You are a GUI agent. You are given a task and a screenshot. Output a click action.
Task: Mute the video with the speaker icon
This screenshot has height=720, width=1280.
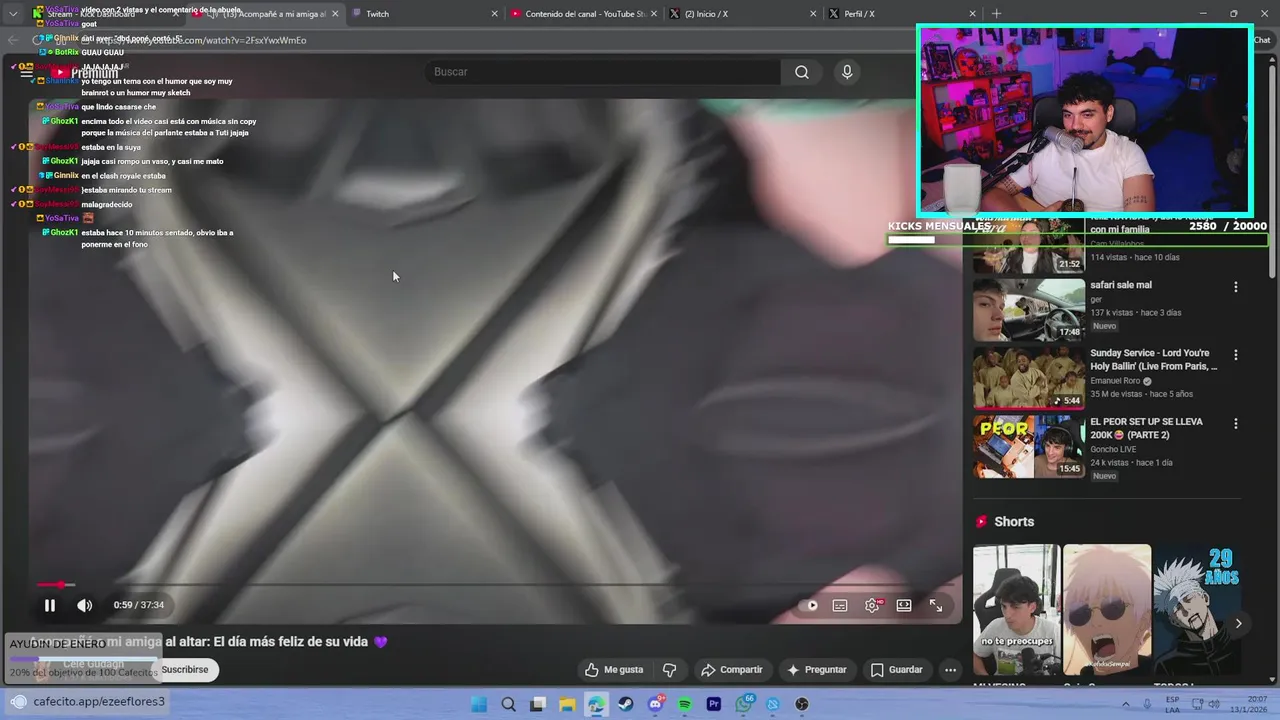(85, 605)
